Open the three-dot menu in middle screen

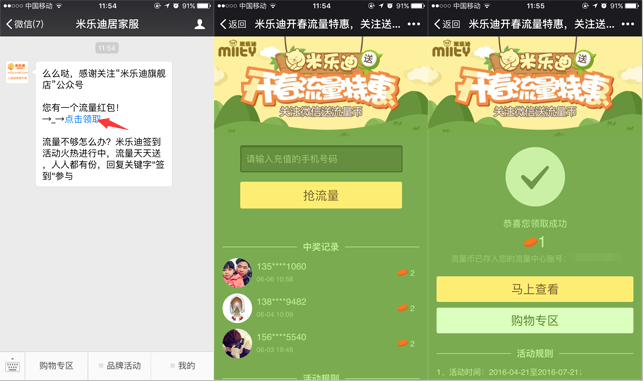click(414, 24)
